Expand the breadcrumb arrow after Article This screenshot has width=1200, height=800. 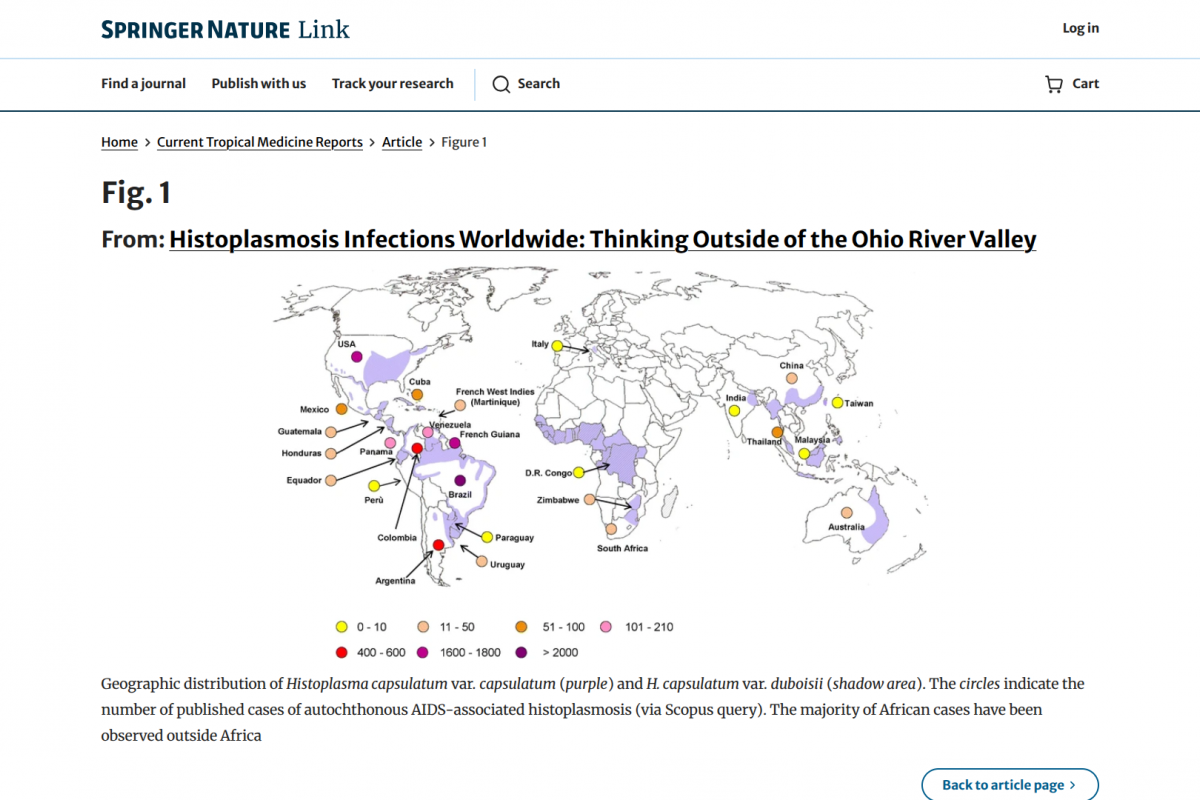tap(430, 142)
